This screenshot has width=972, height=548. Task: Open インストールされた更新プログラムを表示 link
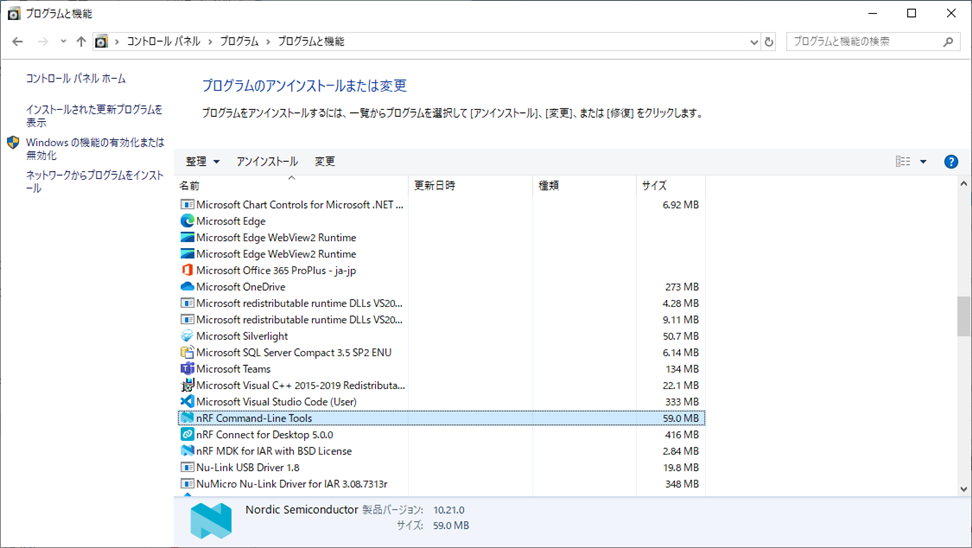click(x=94, y=116)
